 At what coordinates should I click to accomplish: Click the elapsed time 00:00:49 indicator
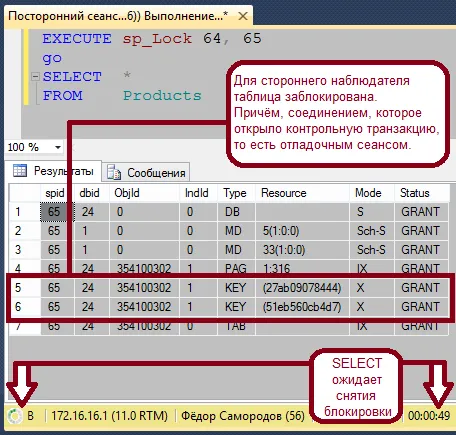[429, 416]
